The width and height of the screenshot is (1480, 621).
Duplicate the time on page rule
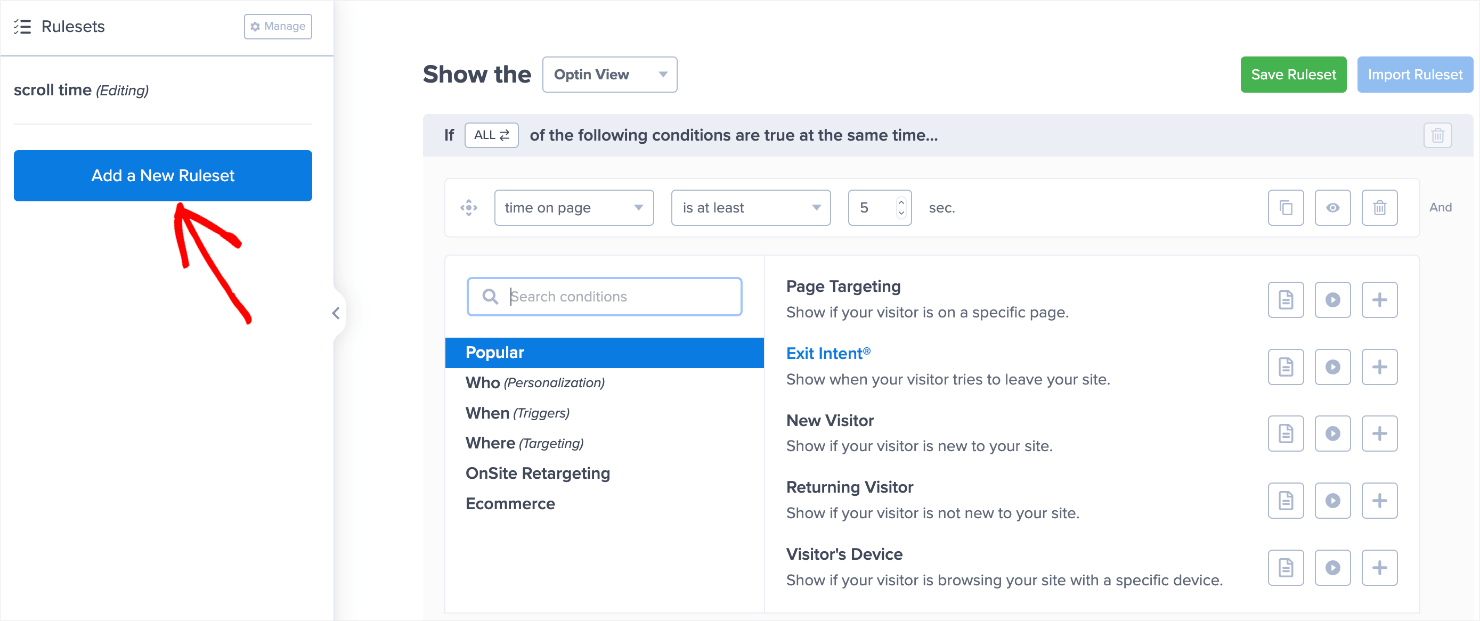[1285, 208]
